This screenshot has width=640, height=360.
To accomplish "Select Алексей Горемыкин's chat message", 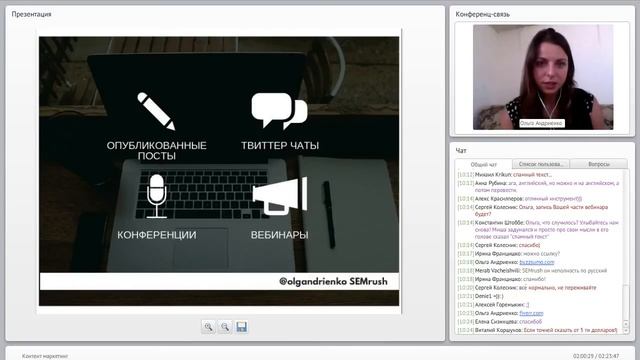I will 493,304.
